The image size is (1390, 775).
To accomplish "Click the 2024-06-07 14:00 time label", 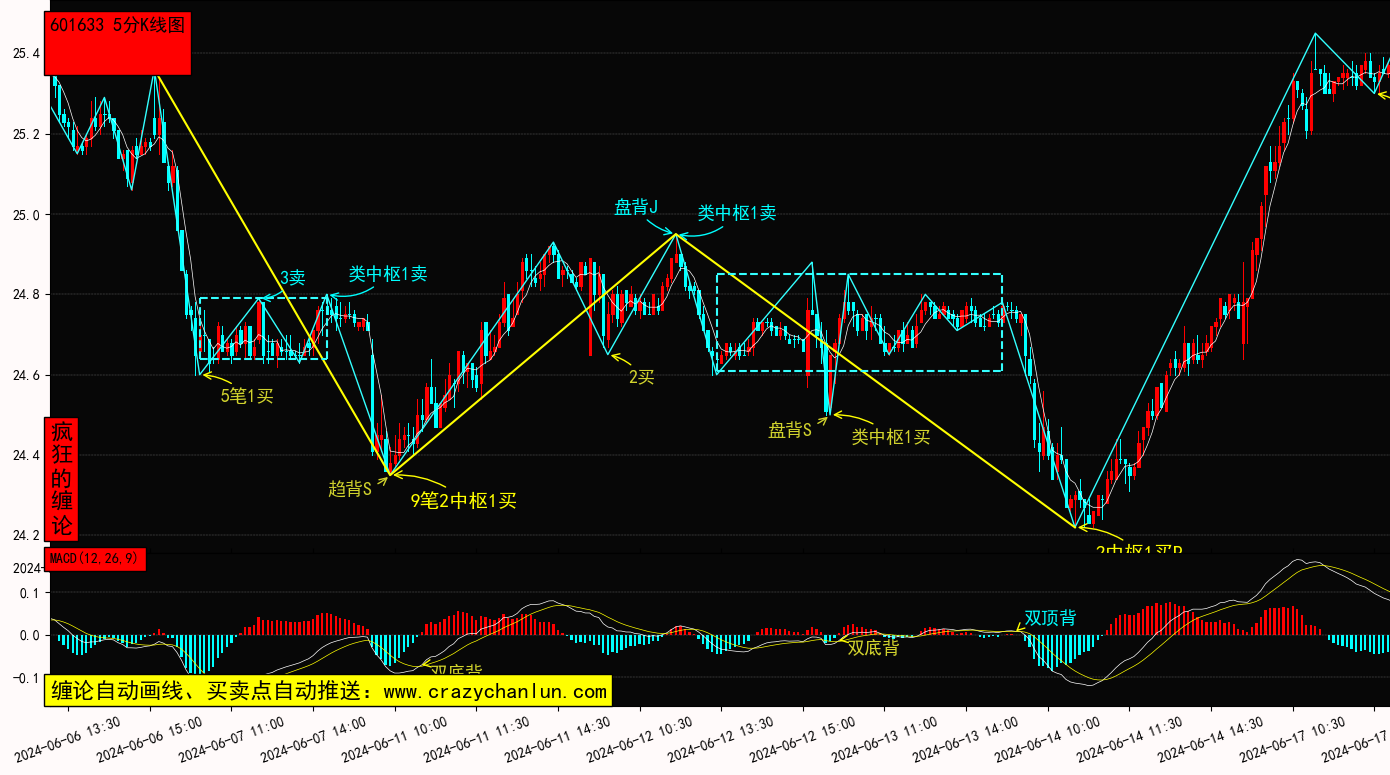I will point(313,739).
